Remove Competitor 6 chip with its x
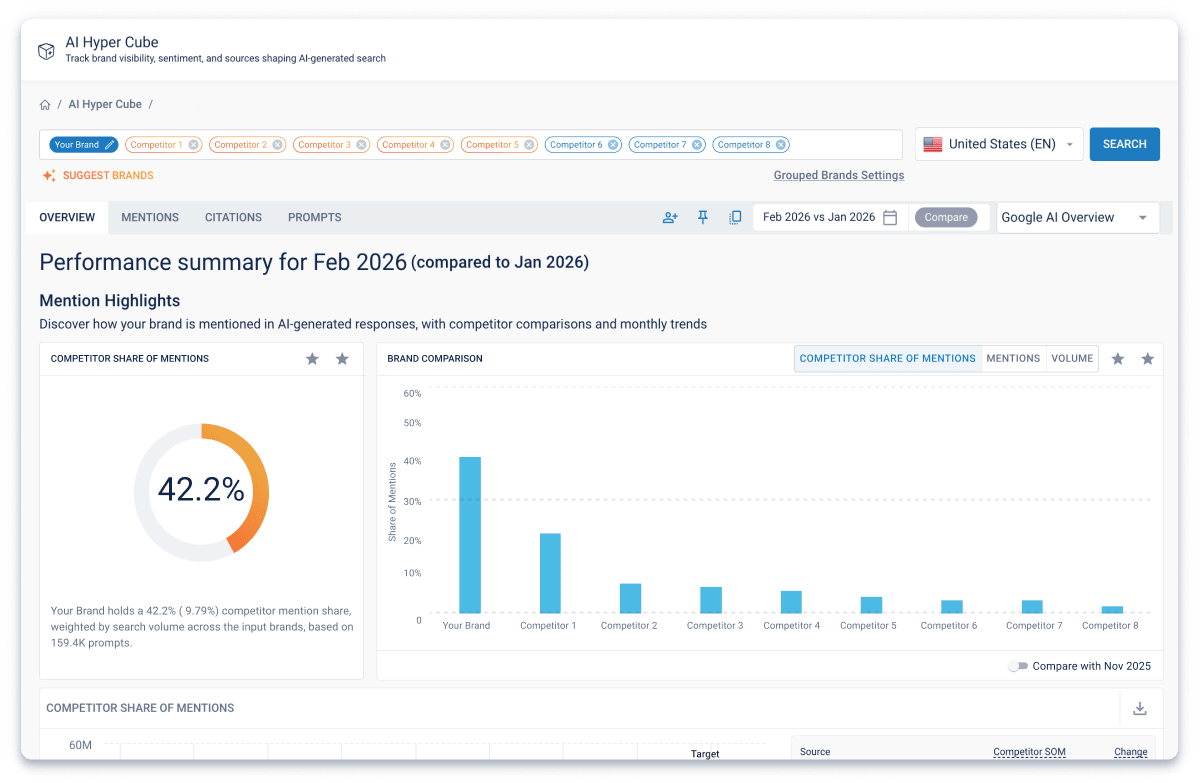 click(x=614, y=145)
